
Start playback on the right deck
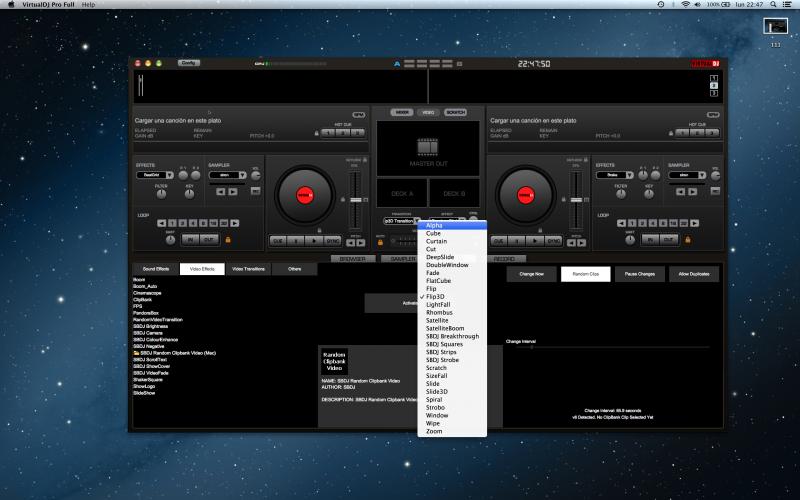tap(535, 241)
